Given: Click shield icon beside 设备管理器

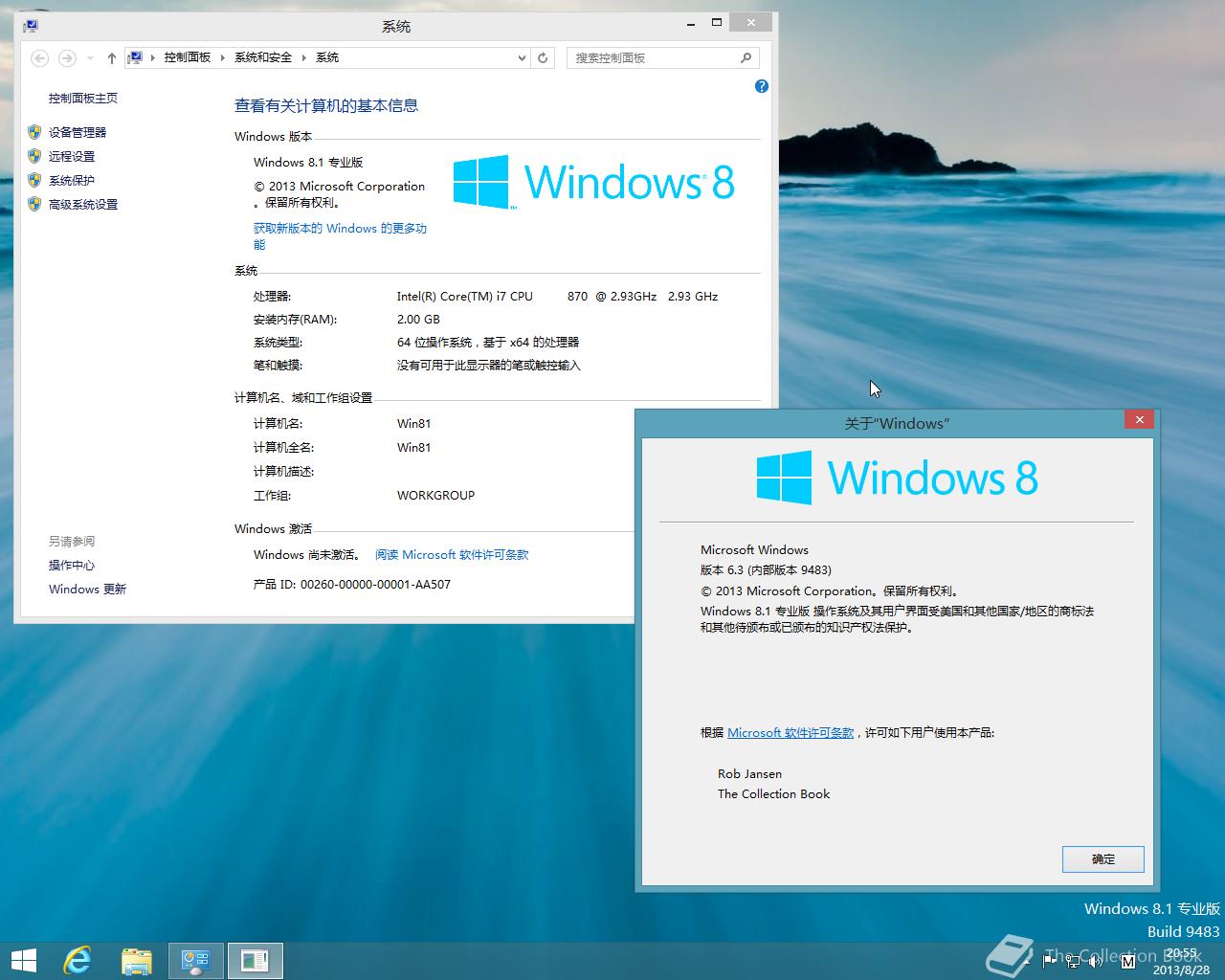Looking at the screenshot, I should 34,132.
